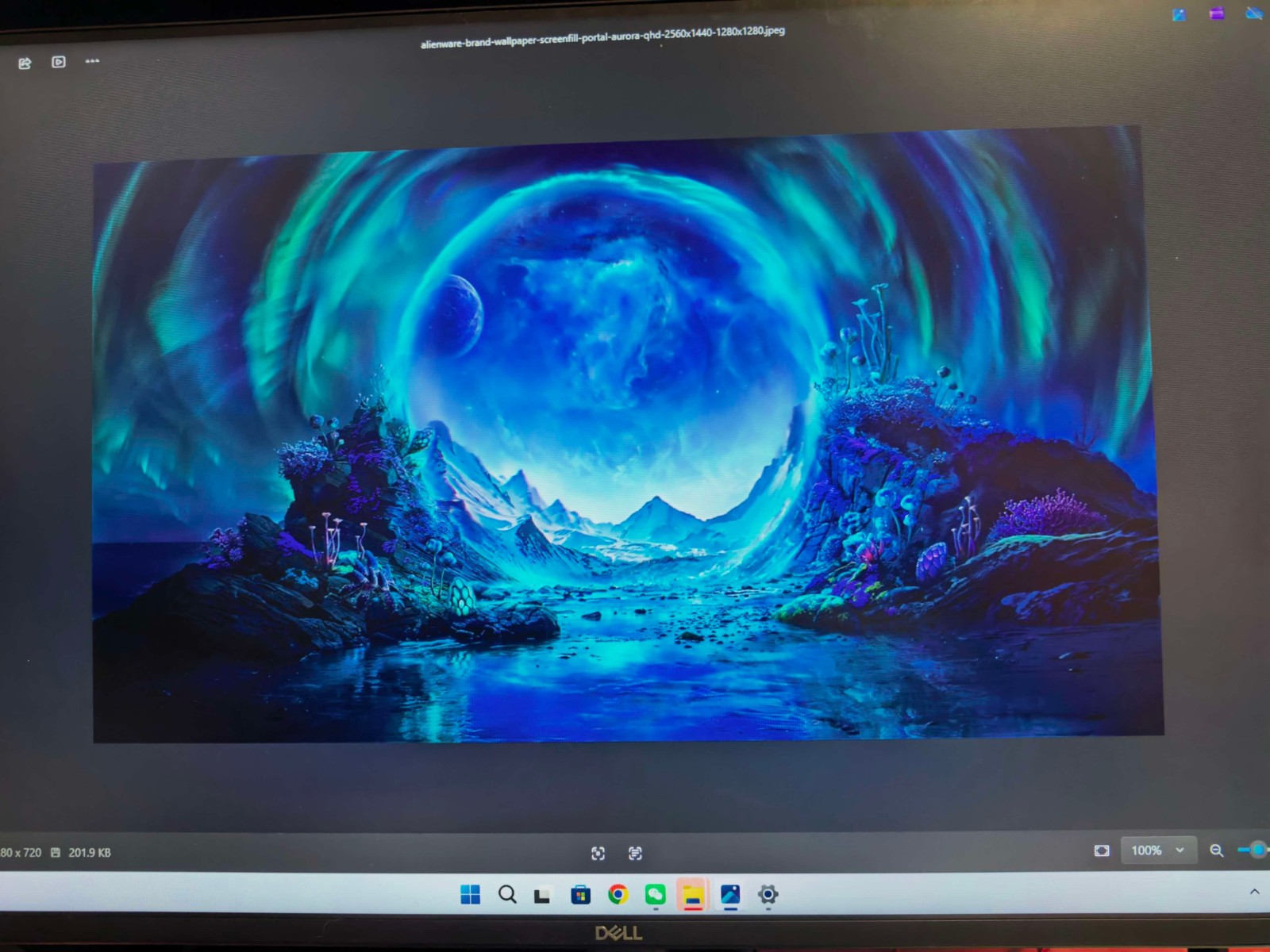Screen dimensions: 1270x952
Task: Open the Photos gallery icon at top right
Action: tap(1180, 14)
